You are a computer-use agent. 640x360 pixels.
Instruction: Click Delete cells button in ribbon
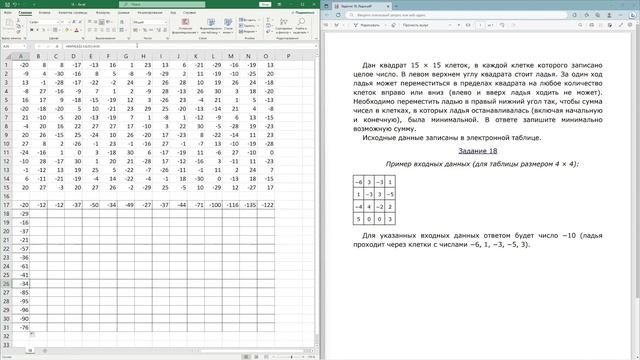click(x=248, y=25)
